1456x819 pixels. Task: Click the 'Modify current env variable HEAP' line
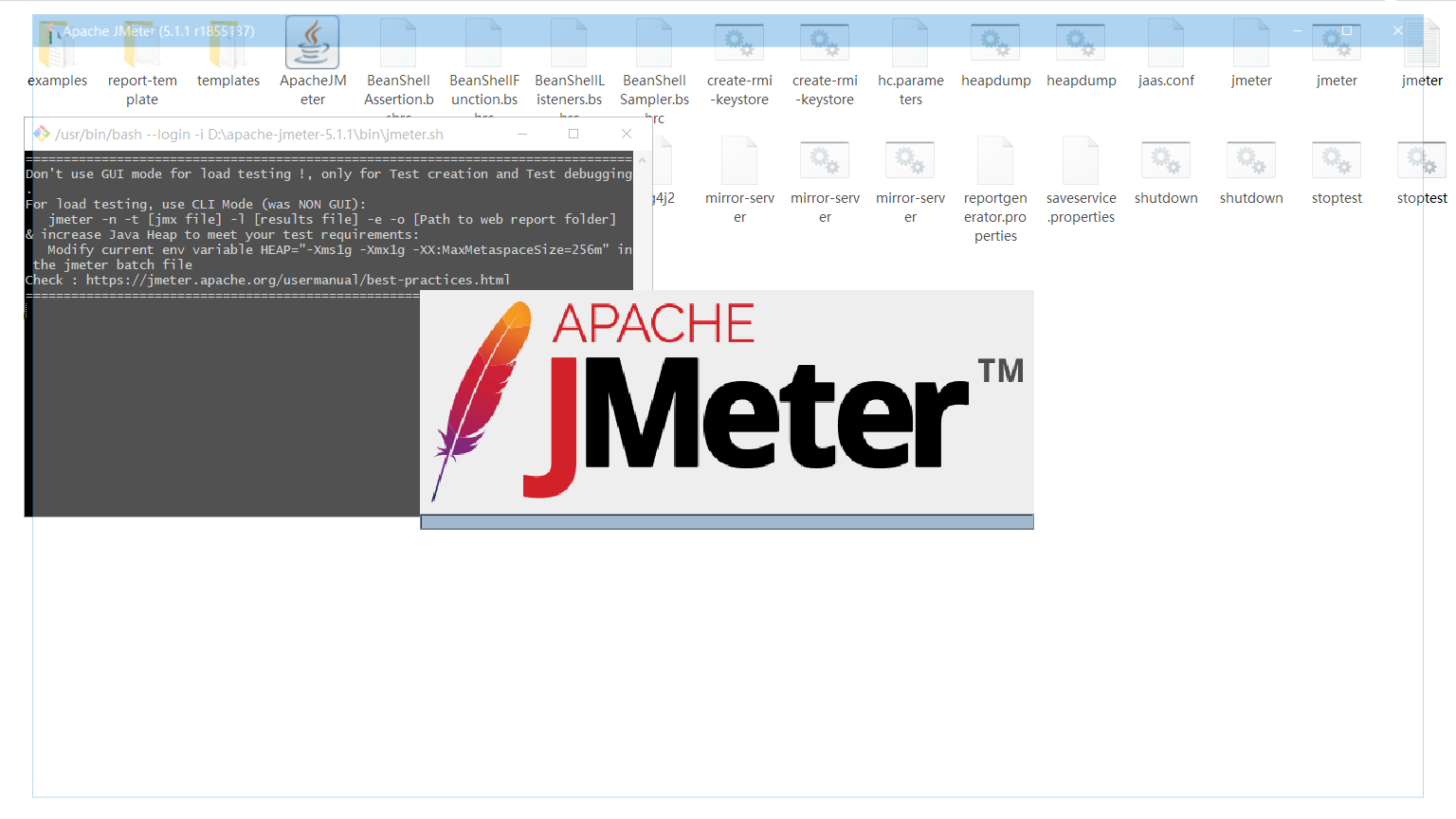(339, 249)
